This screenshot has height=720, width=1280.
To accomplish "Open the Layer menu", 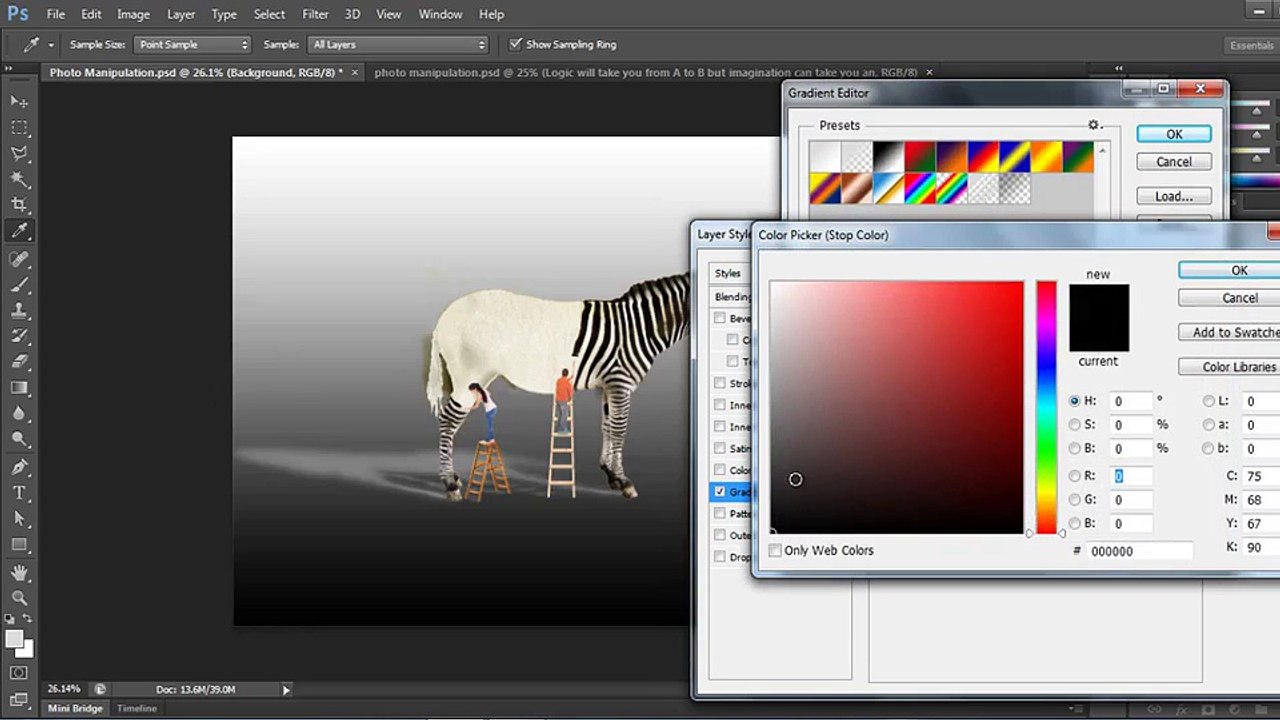I will (x=181, y=14).
